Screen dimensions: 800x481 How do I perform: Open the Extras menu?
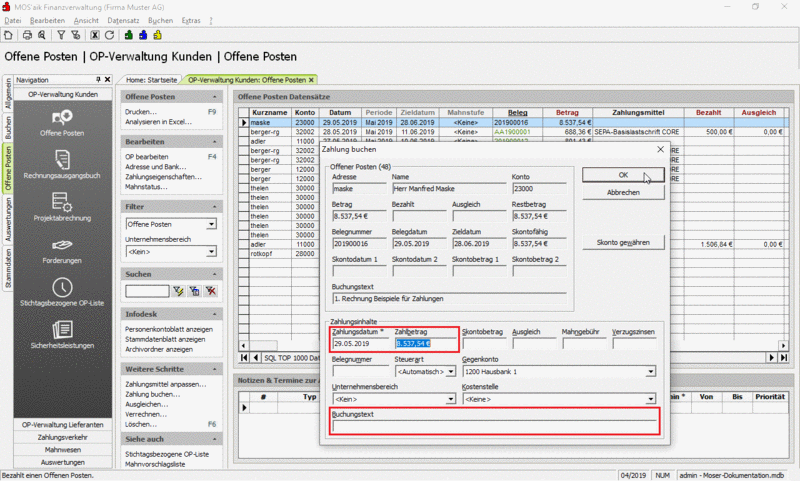point(191,20)
